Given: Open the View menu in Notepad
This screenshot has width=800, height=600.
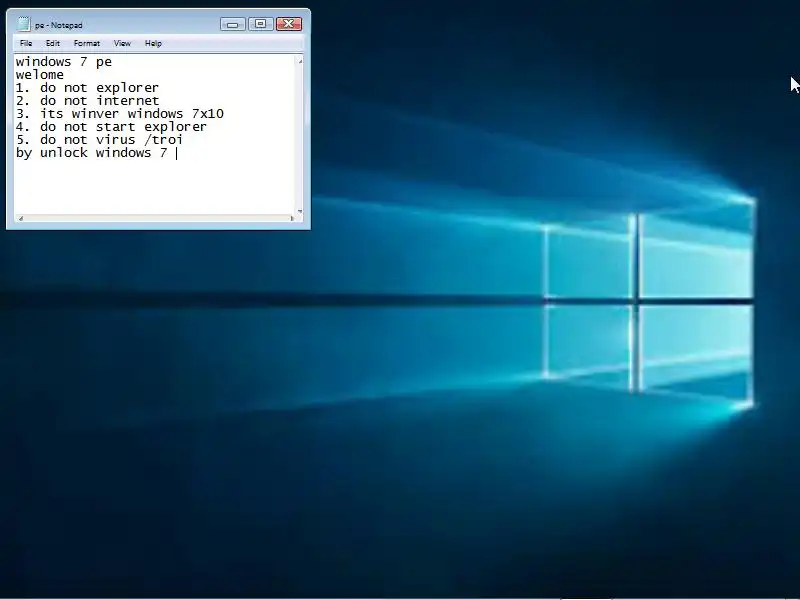Looking at the screenshot, I should pyautogui.click(x=122, y=43).
